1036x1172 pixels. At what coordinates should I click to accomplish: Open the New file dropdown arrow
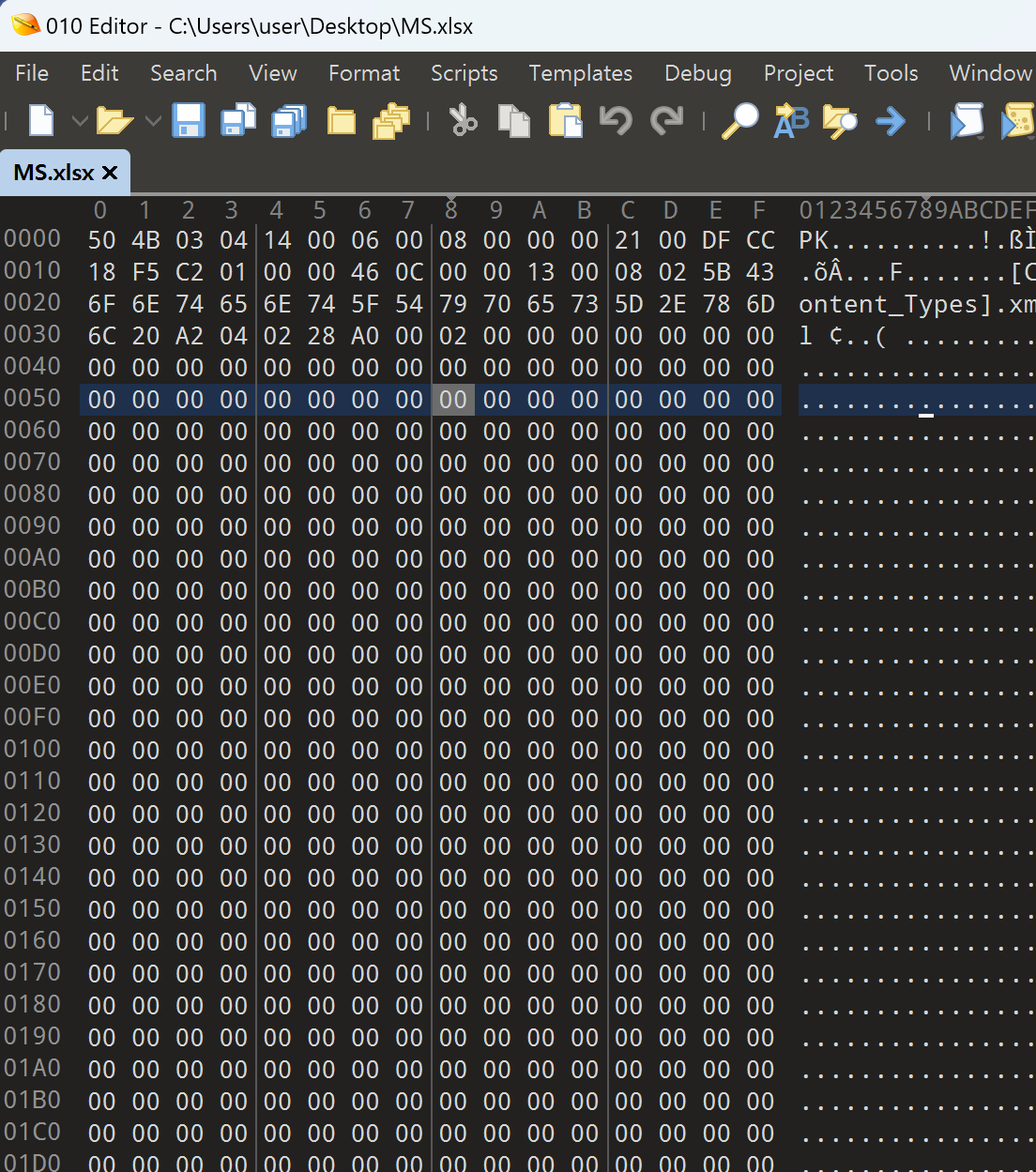pyautogui.click(x=80, y=121)
